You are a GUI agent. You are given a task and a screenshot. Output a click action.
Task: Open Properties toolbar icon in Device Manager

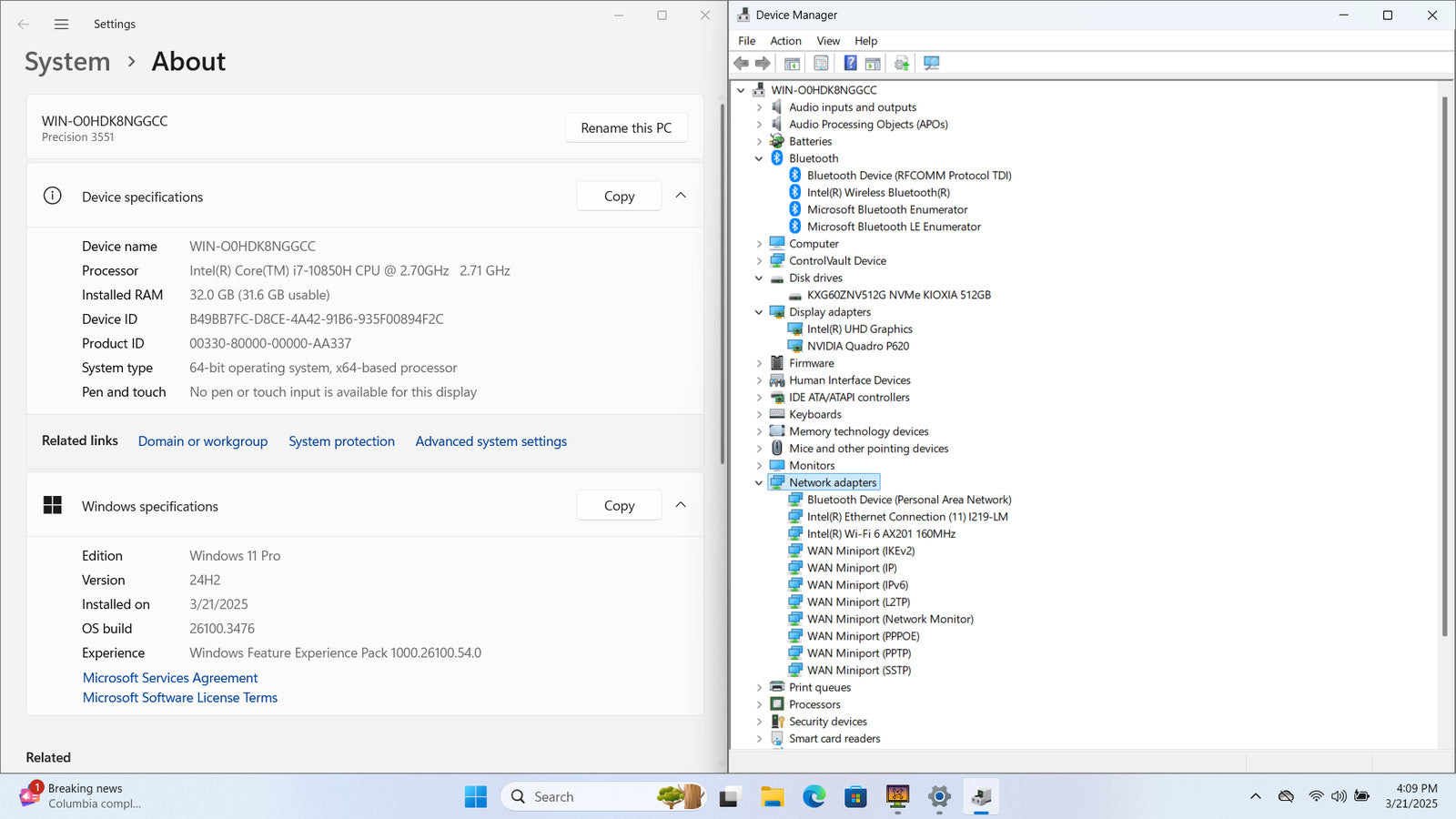click(821, 63)
